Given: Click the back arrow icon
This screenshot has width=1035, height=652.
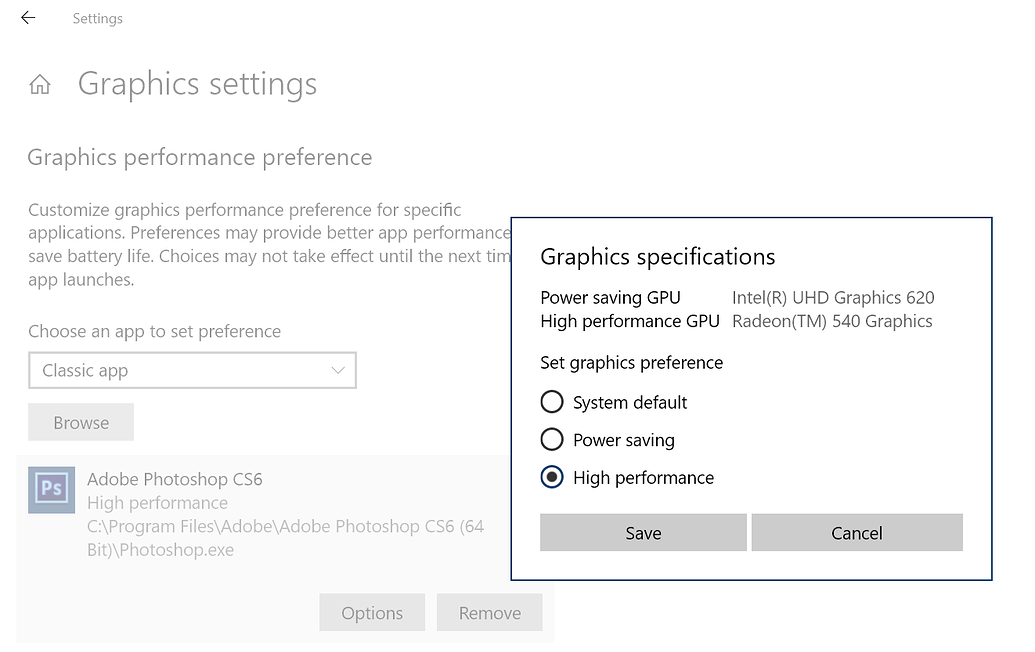Looking at the screenshot, I should pos(27,17).
